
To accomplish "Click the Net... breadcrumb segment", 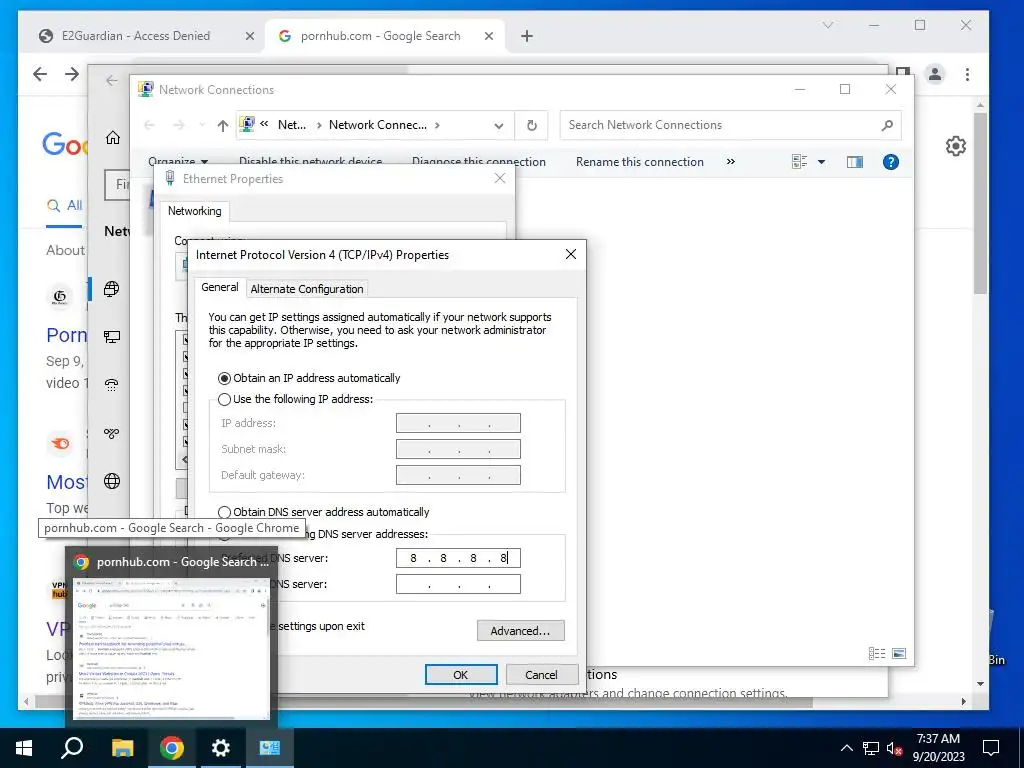I will pos(292,125).
